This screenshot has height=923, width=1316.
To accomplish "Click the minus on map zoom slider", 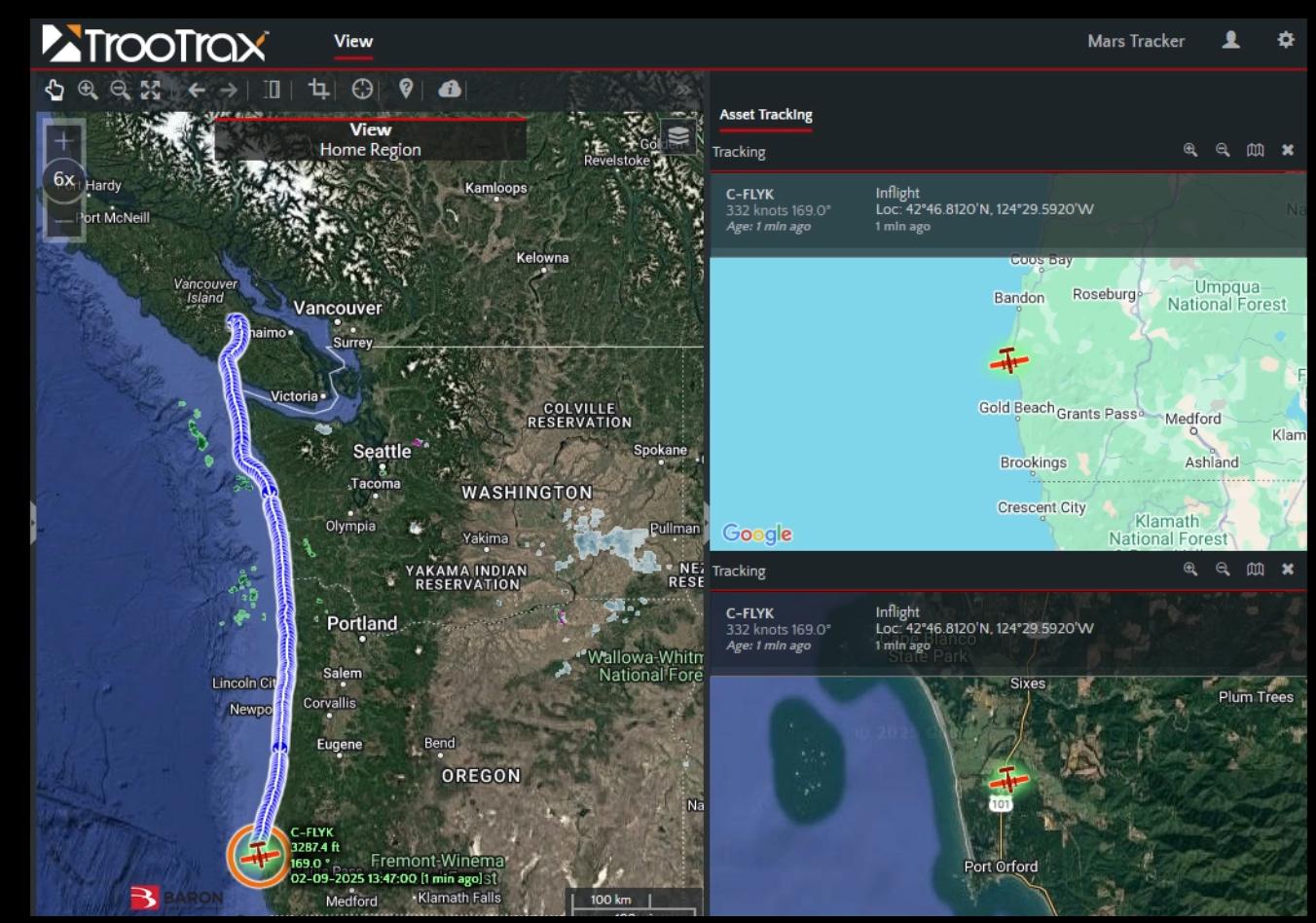I will [63, 221].
